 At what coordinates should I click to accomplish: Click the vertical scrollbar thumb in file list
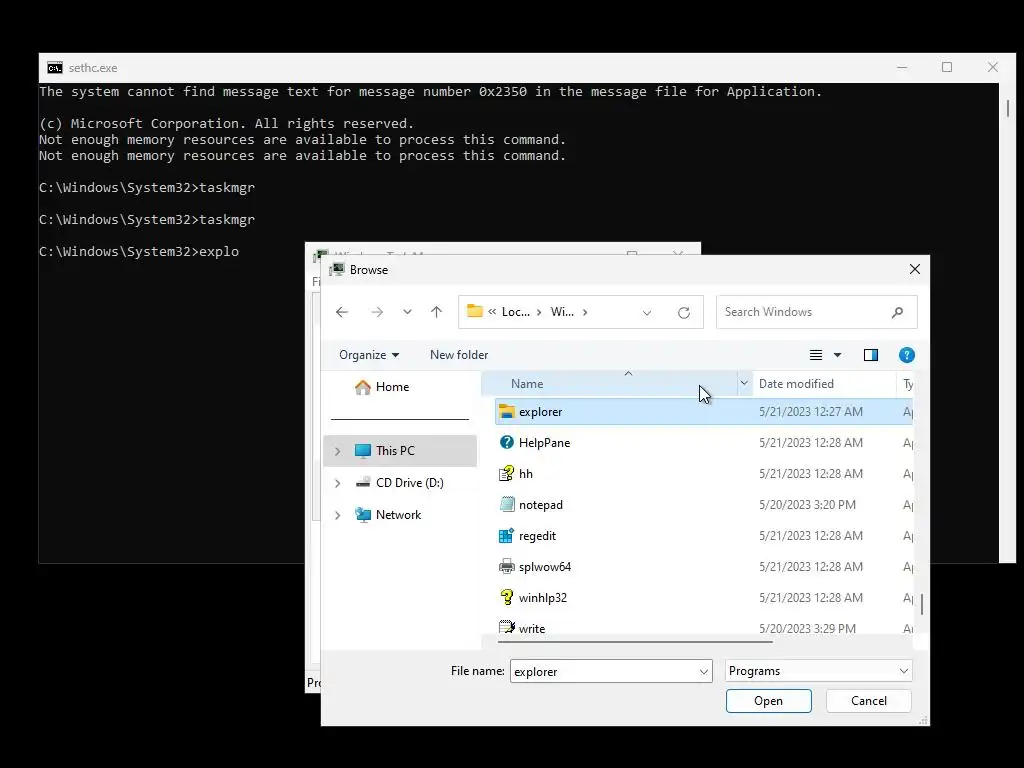tap(921, 604)
